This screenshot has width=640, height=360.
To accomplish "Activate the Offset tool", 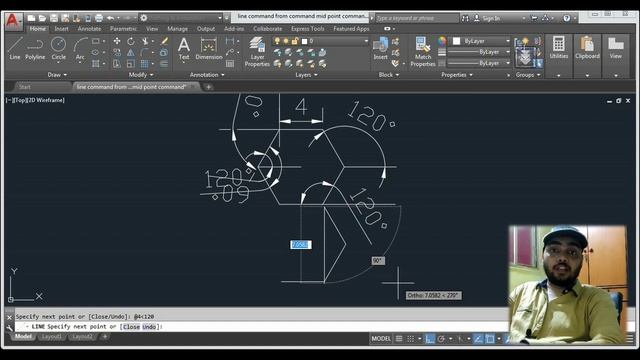I will 164,64.
